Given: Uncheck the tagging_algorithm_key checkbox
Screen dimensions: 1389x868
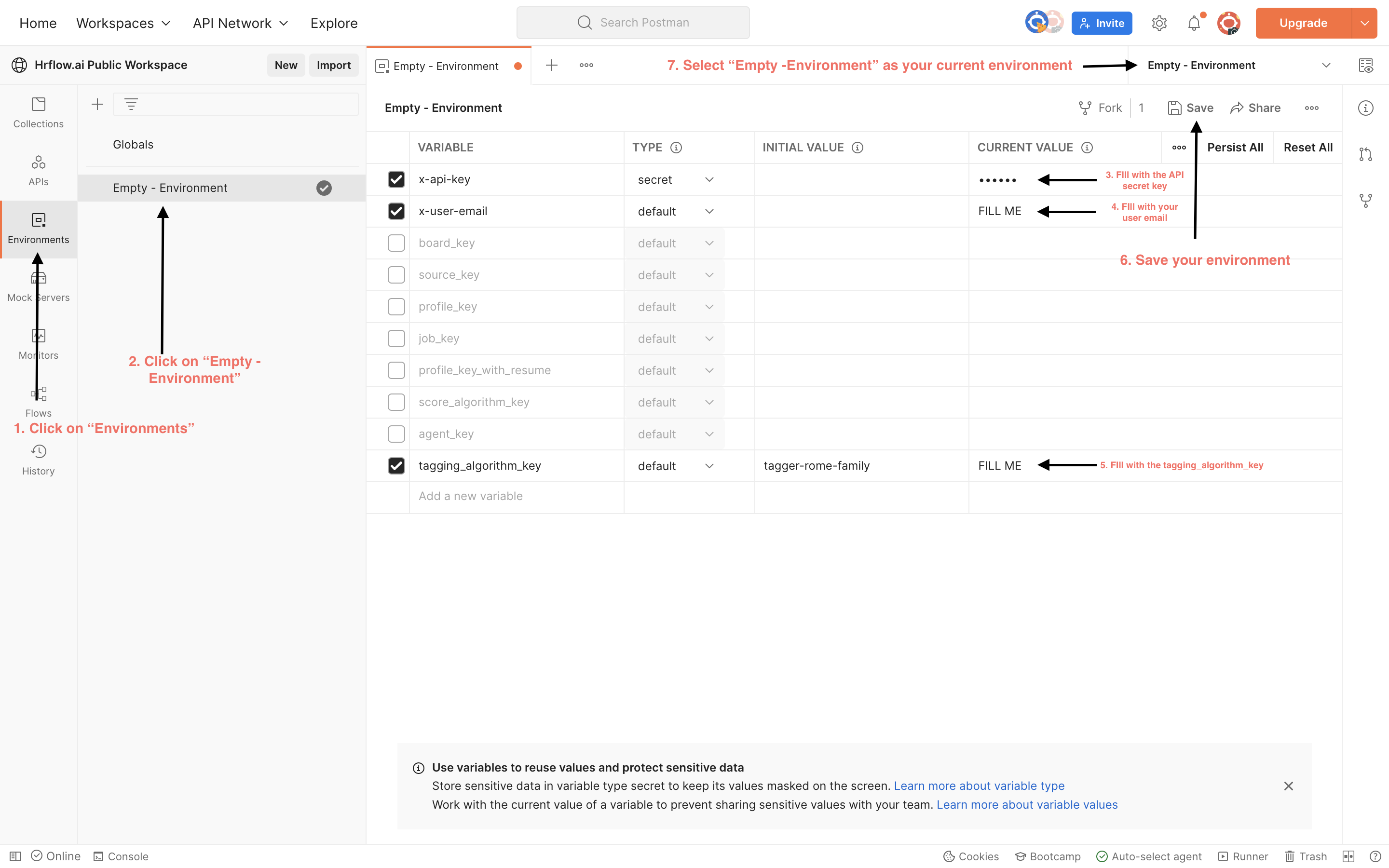Looking at the screenshot, I should click(x=396, y=465).
